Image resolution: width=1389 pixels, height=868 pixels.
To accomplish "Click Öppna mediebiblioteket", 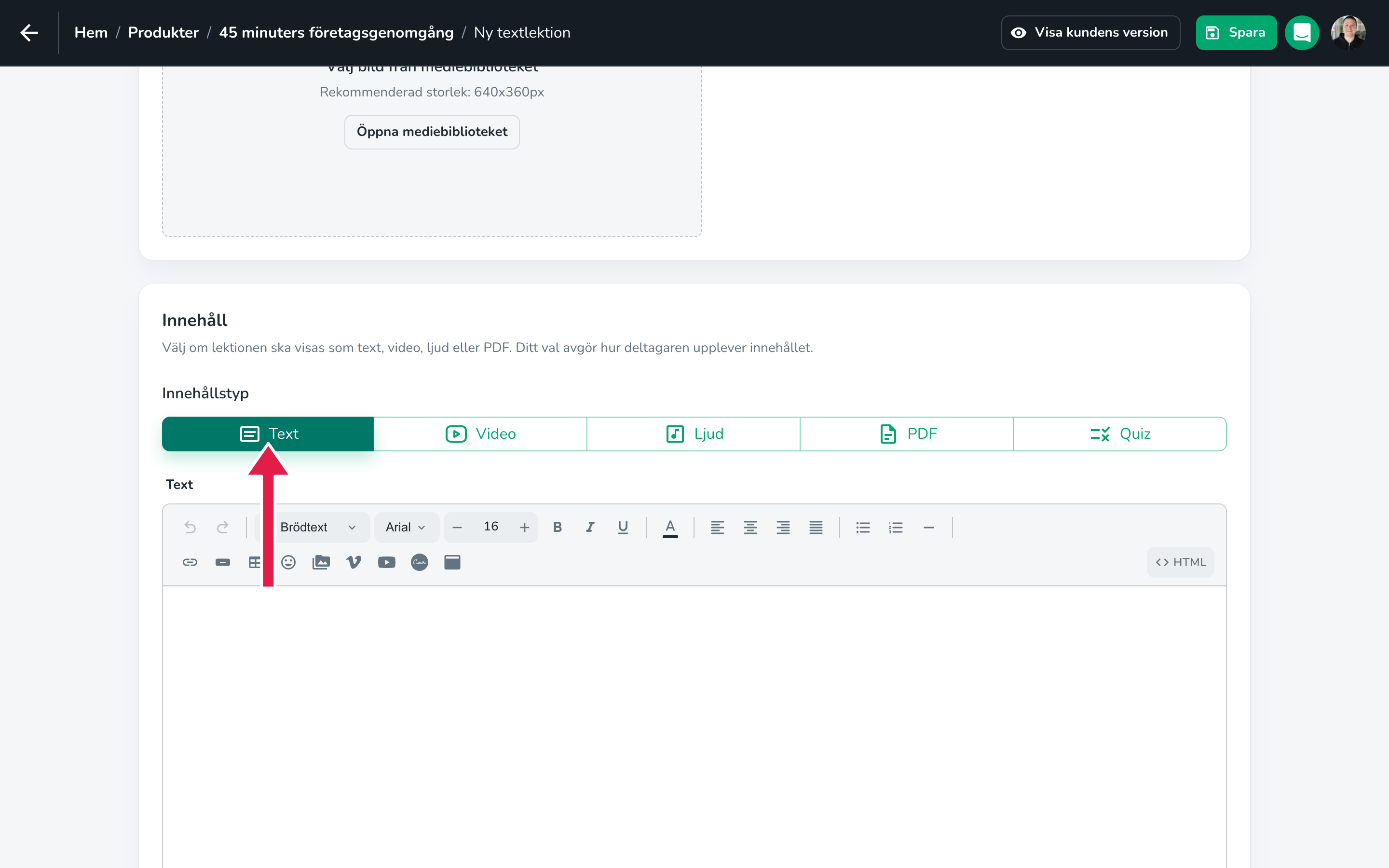I will [x=432, y=132].
